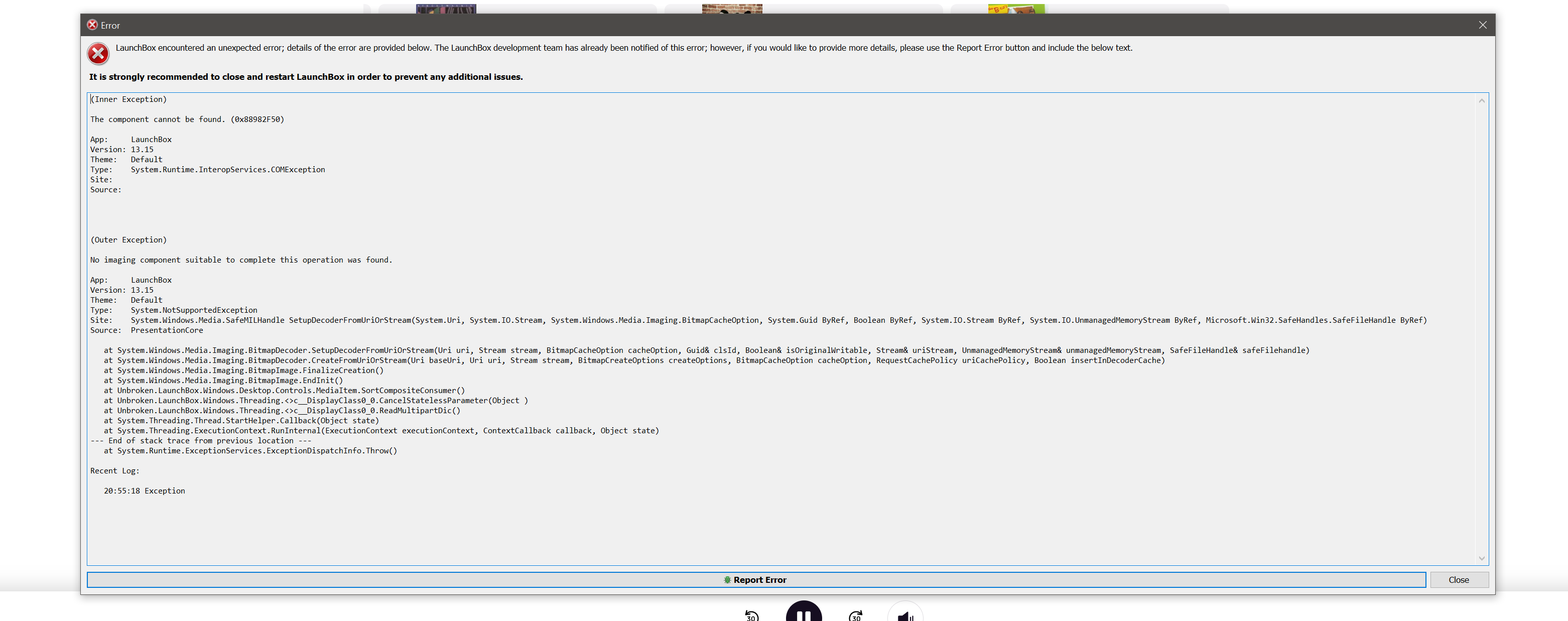Screen dimensions: 1568x621
Task: Click the Report Error button
Action: pos(755,580)
